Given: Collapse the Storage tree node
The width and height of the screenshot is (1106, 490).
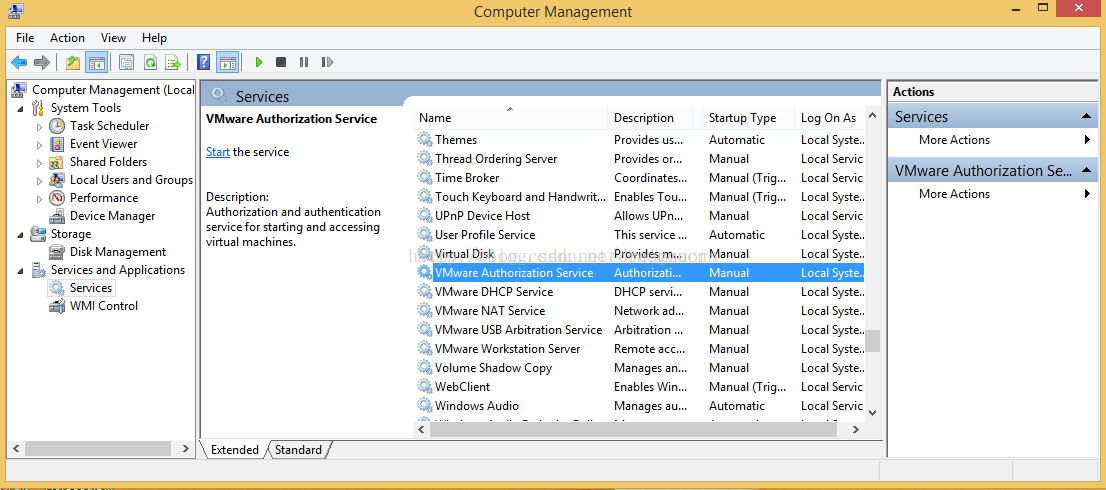Looking at the screenshot, I should tap(20, 235).
